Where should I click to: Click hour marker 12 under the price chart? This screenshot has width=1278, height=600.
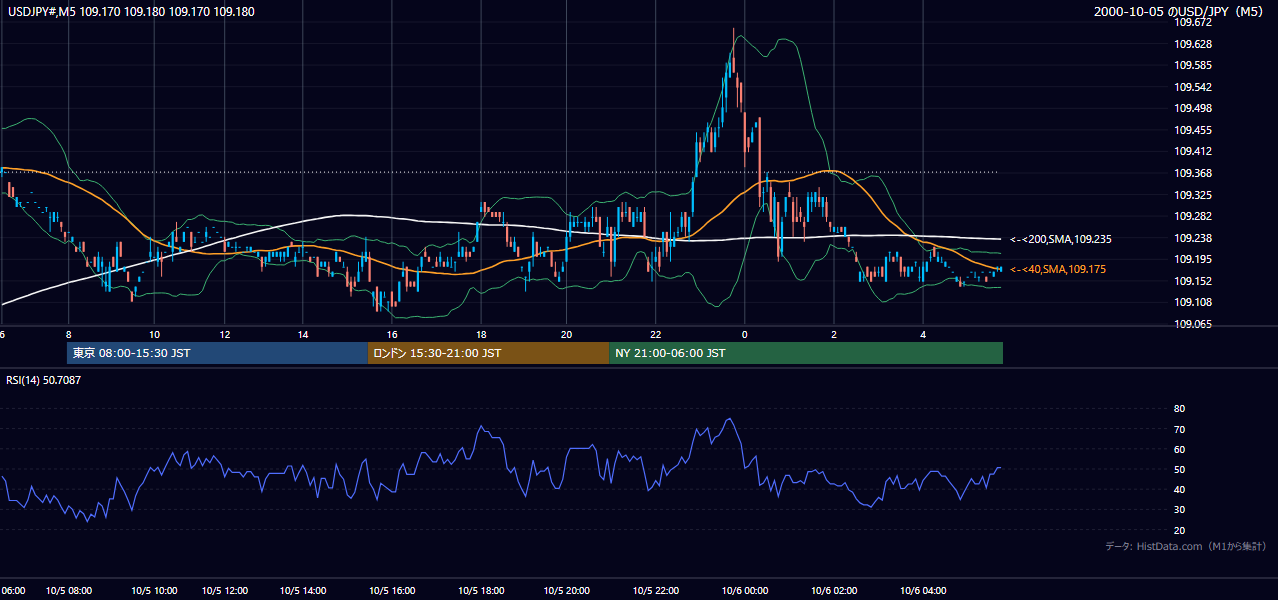pos(224,335)
